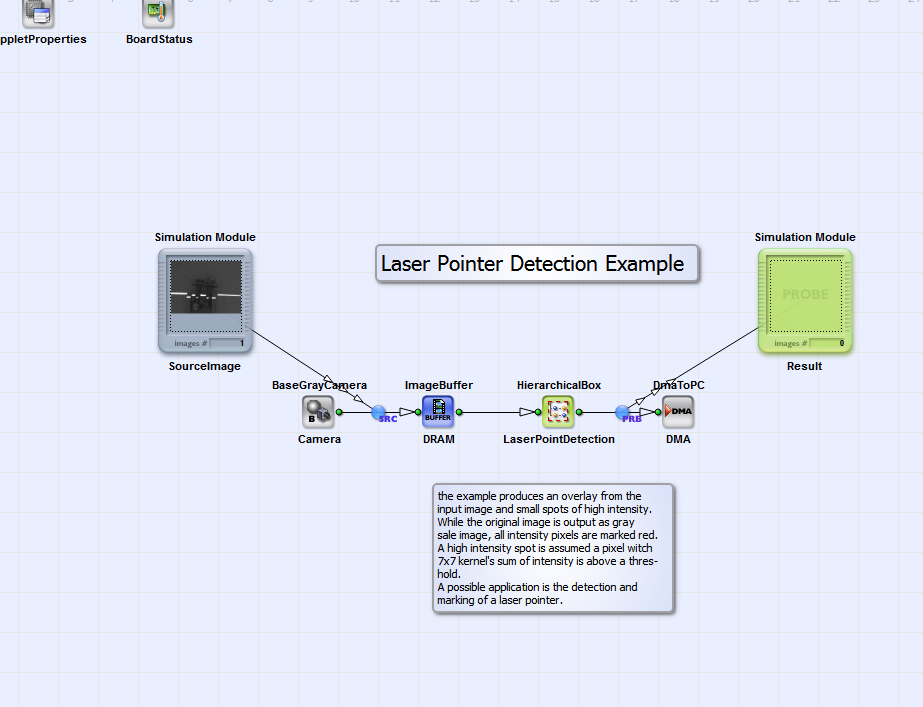Select link between DRAM and LaserPointDetection
Viewport: 923px width, 707px height.
[497, 412]
